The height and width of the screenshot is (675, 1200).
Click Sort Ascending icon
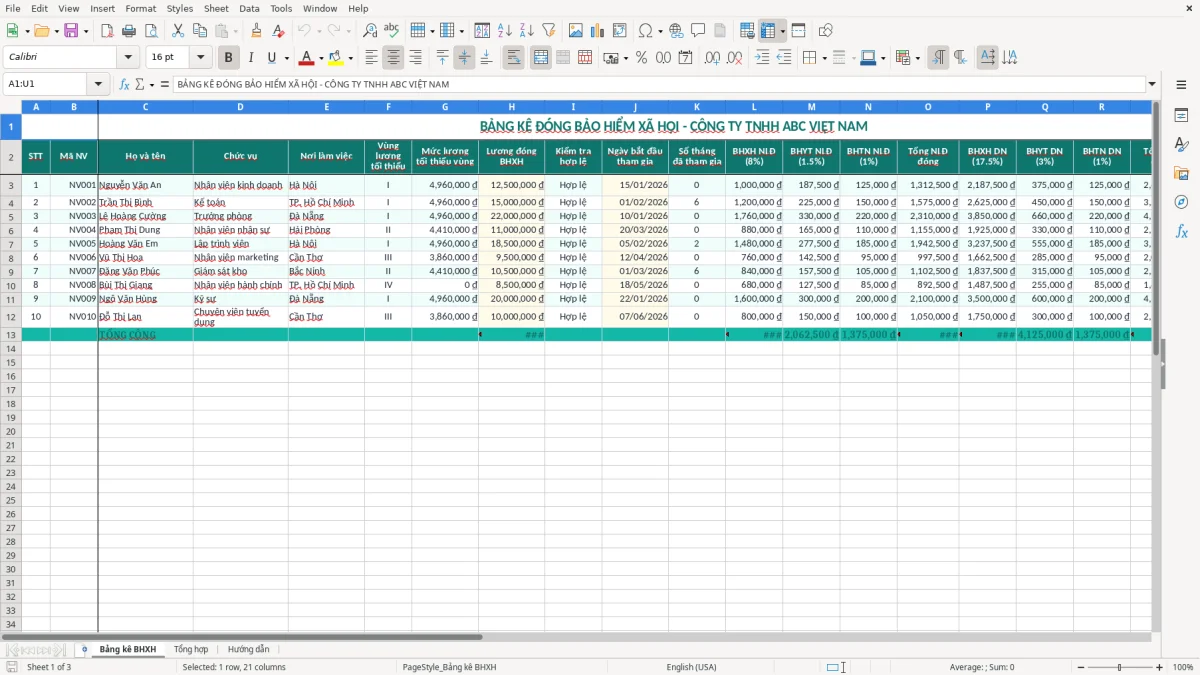pyautogui.click(x=505, y=31)
